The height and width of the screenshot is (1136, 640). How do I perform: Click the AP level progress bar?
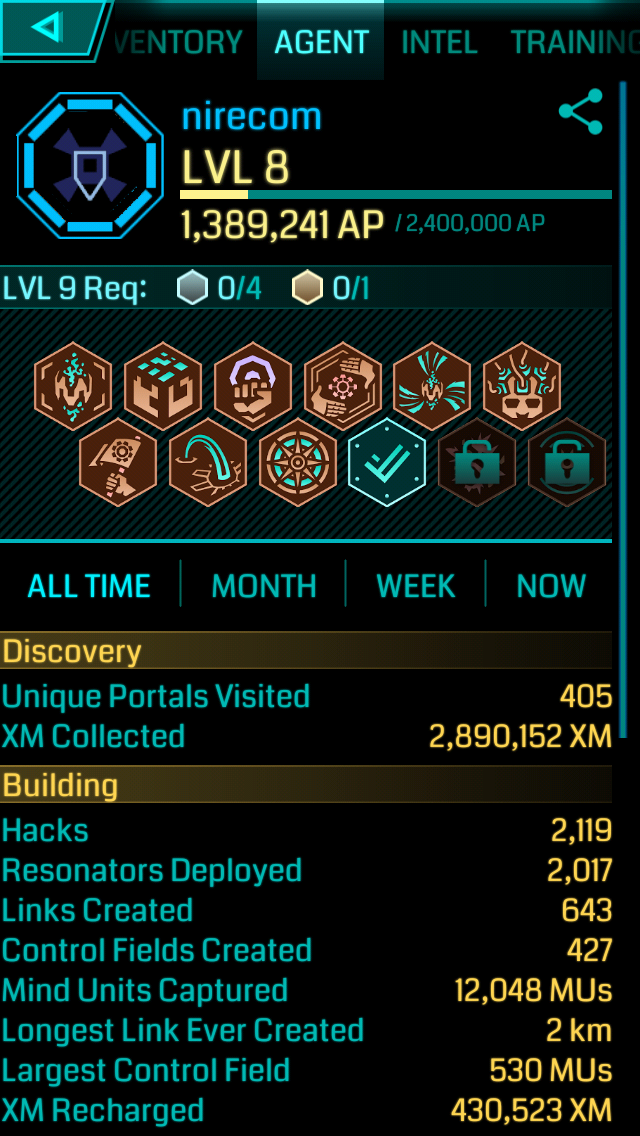(396, 194)
